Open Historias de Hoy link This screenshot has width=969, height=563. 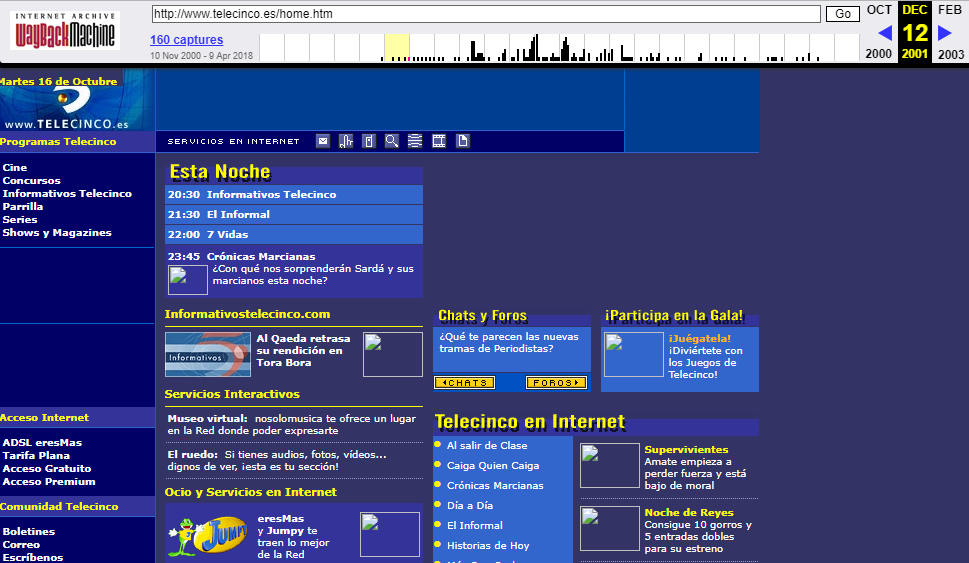[x=488, y=546]
